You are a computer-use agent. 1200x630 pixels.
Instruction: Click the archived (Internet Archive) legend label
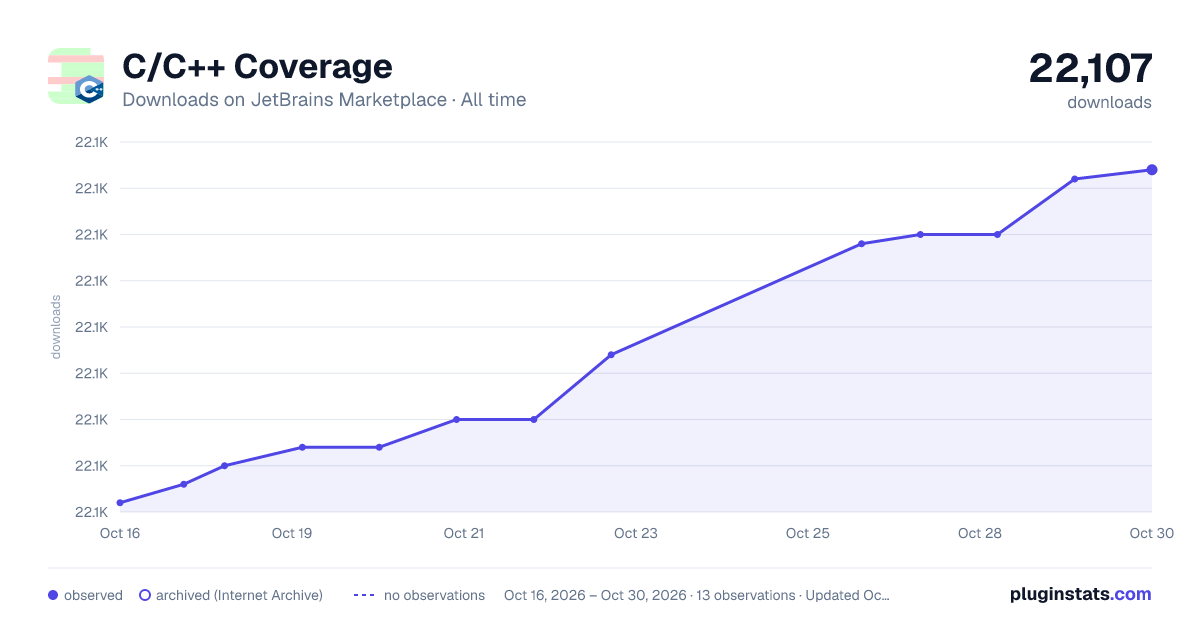239,595
